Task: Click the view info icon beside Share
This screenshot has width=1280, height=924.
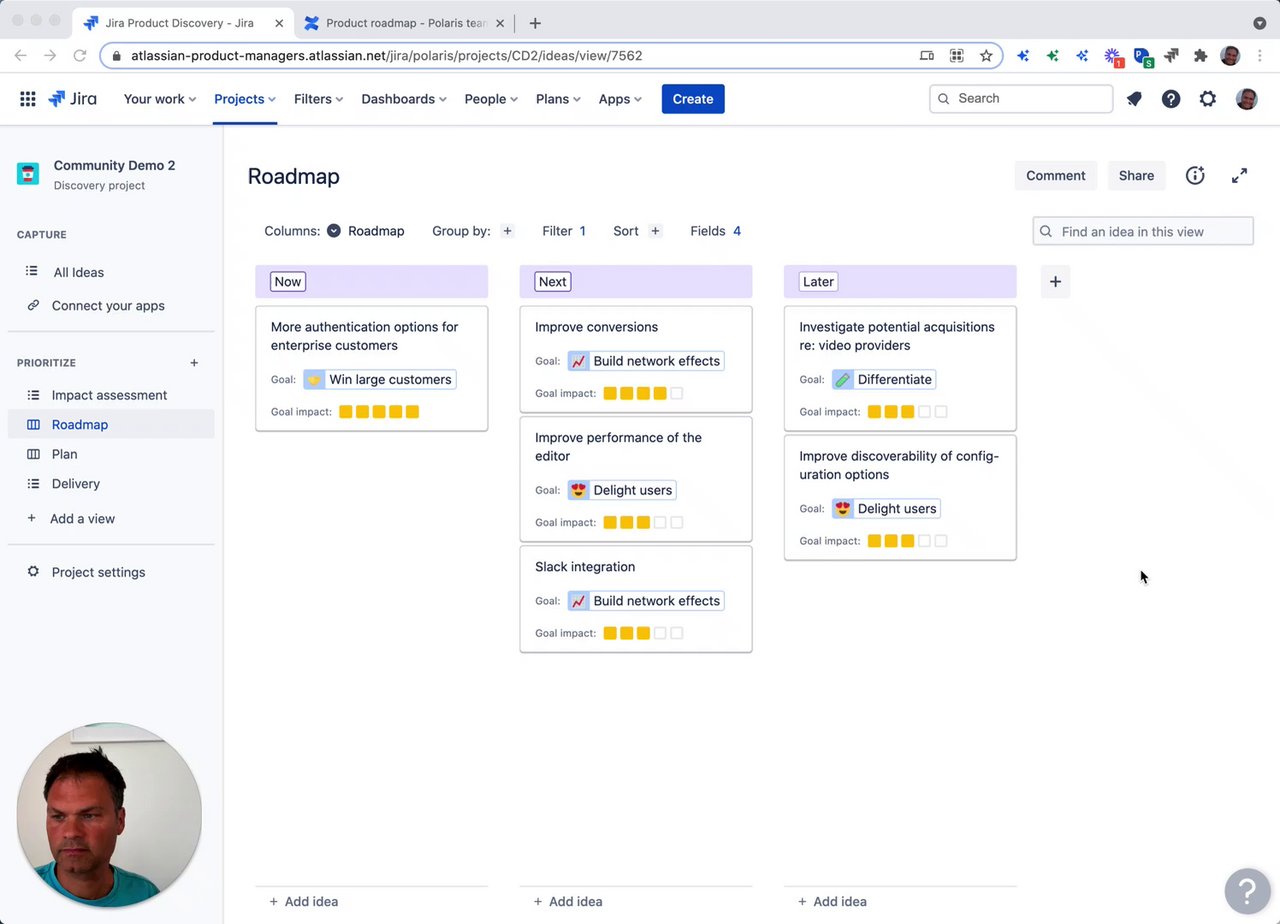Action: coord(1195,176)
